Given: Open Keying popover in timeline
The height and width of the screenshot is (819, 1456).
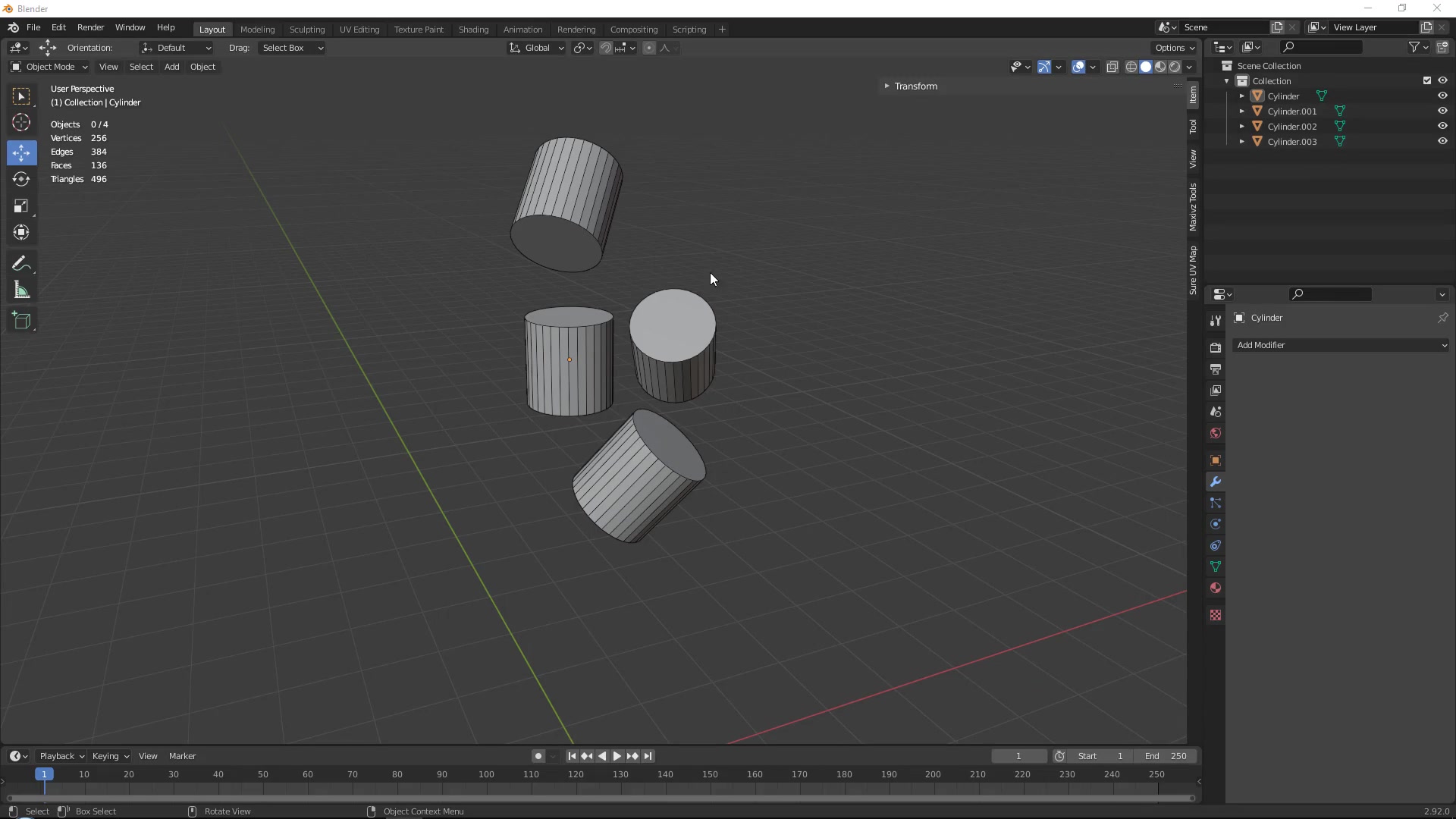Looking at the screenshot, I should [x=110, y=756].
